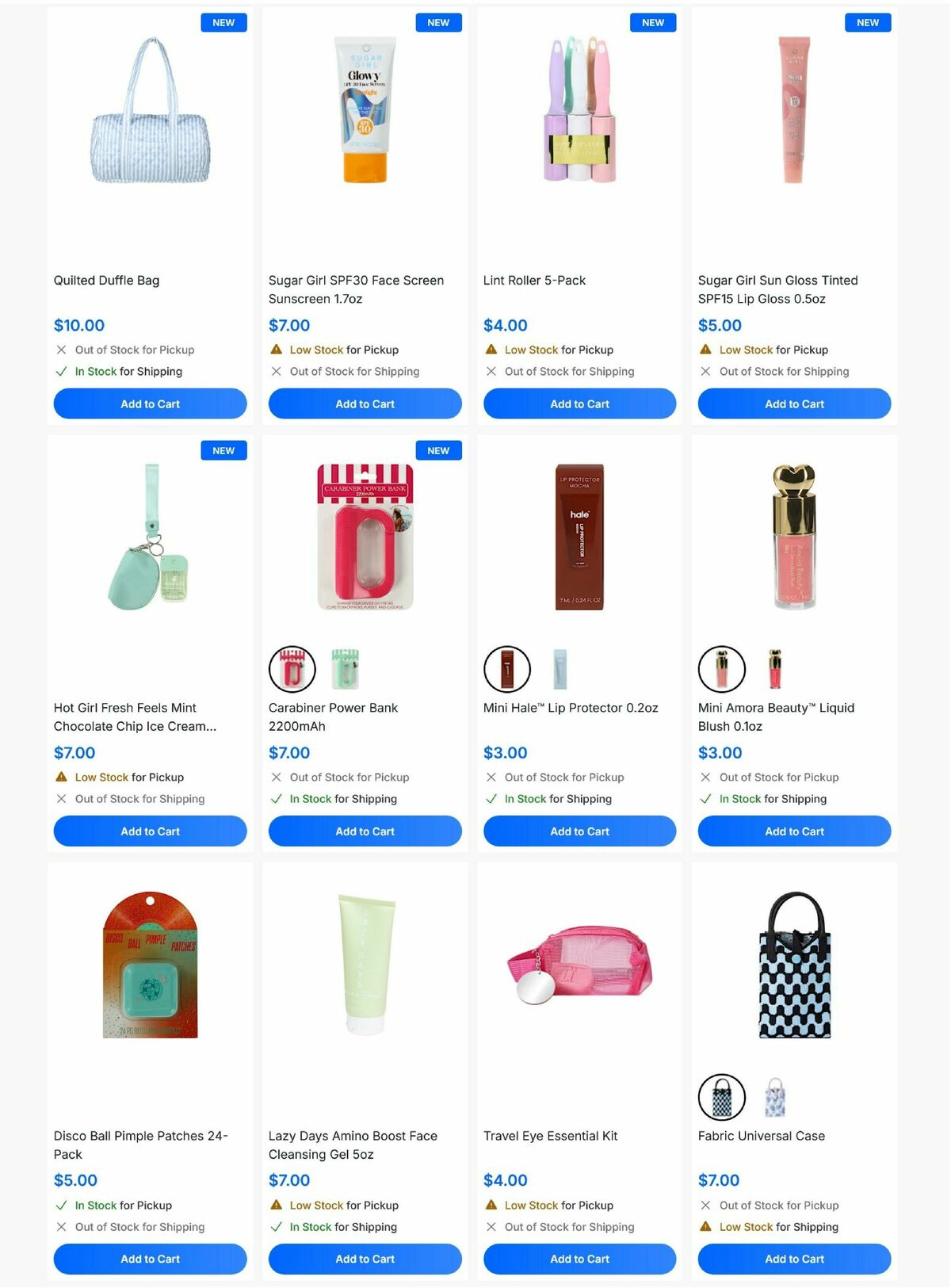
Task: Open Mini Amora Beauty Liquid Blush title
Action: pyautogui.click(x=776, y=717)
